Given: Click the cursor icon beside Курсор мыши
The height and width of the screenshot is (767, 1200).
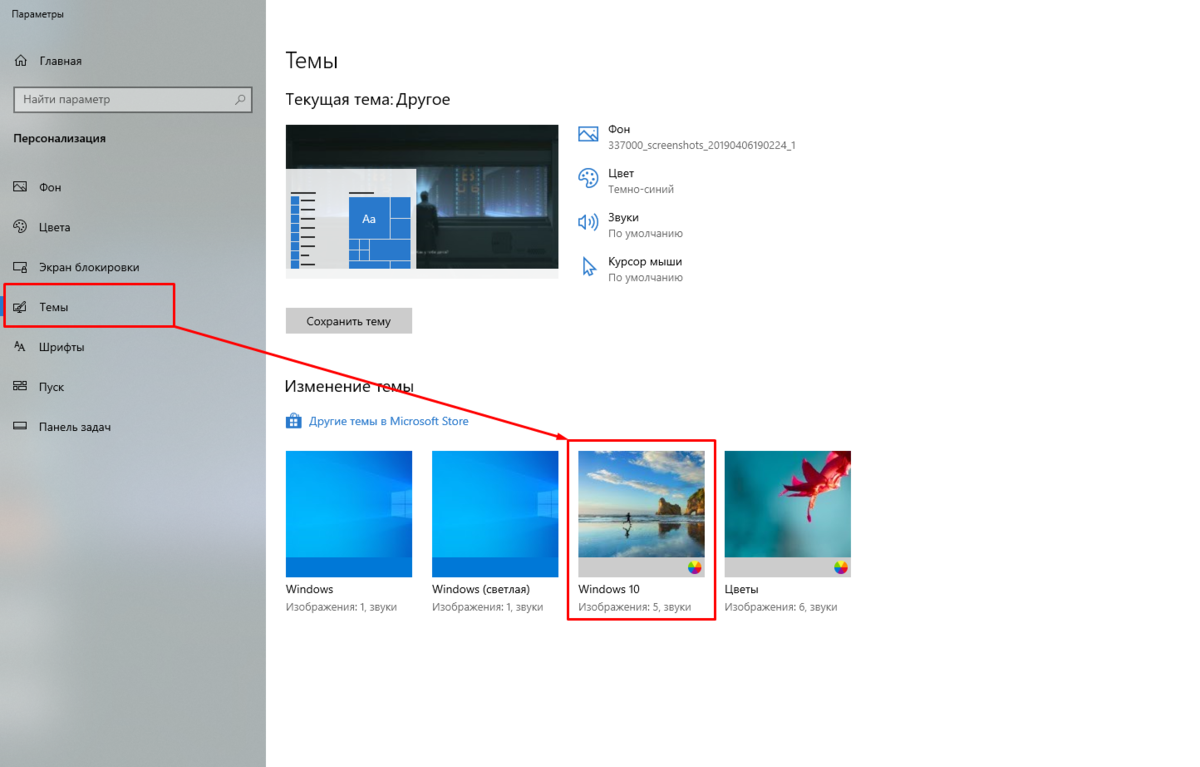Looking at the screenshot, I should tap(588, 266).
